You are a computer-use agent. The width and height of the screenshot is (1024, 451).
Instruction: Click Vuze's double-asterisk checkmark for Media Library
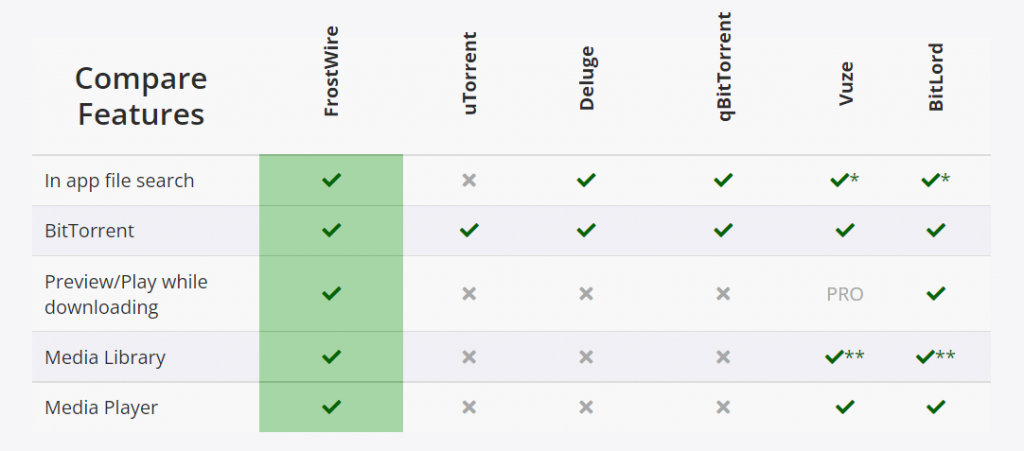[x=844, y=356]
